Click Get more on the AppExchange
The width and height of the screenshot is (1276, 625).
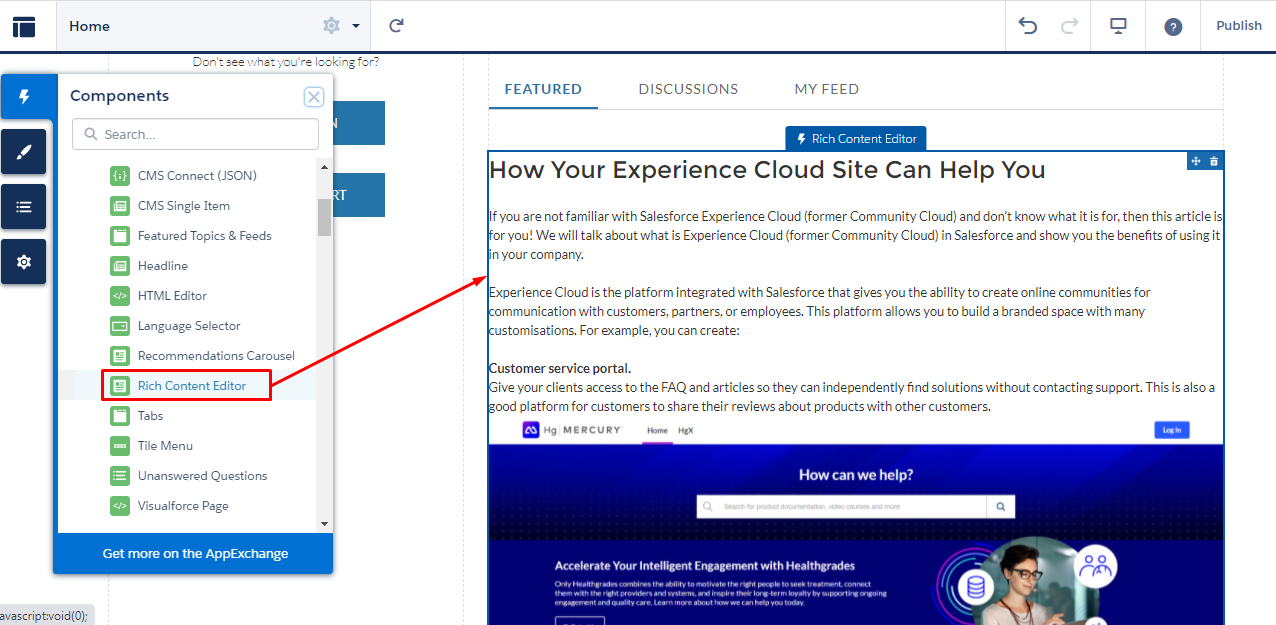pos(195,553)
